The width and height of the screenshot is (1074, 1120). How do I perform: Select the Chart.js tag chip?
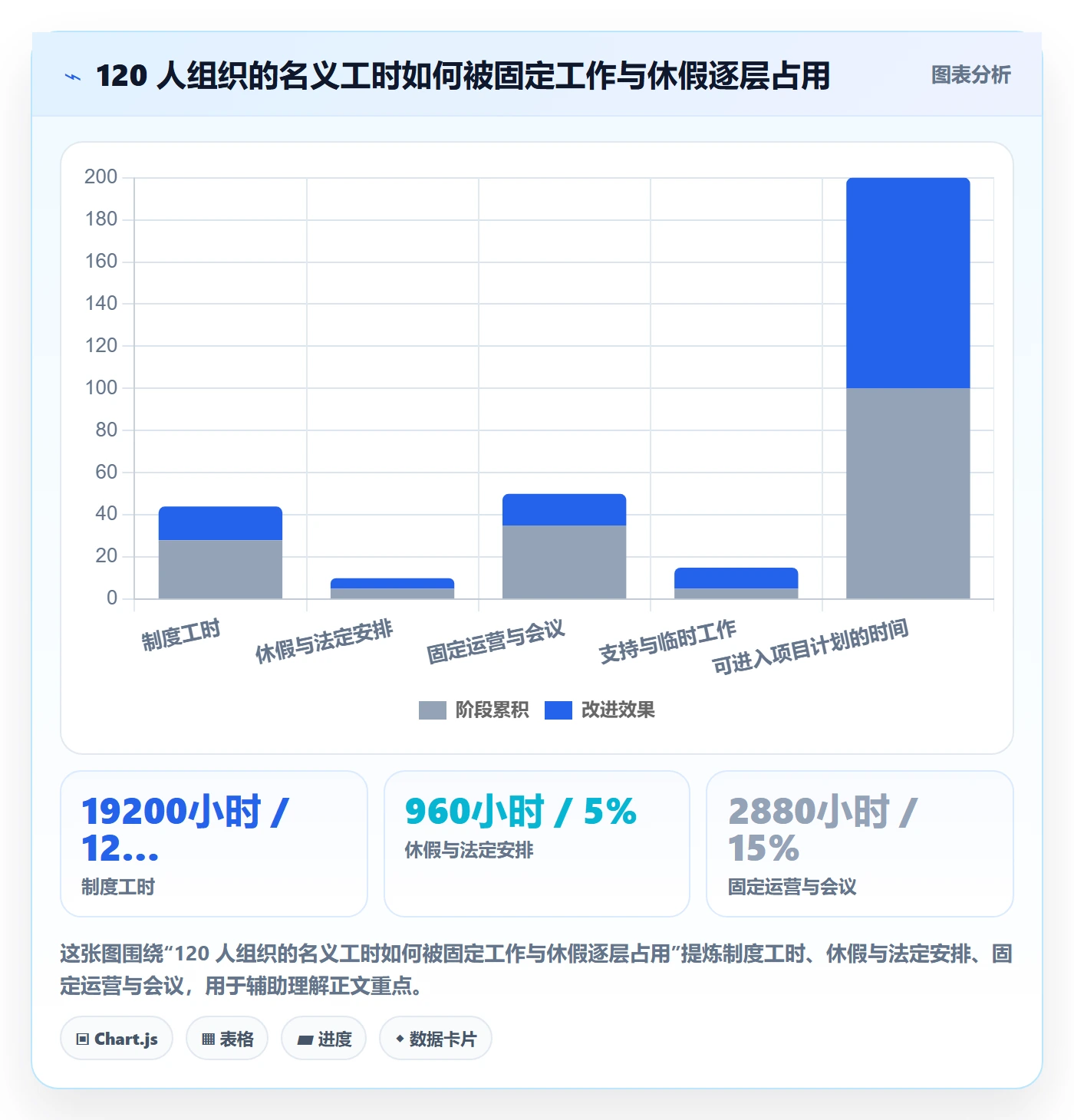(x=117, y=1039)
